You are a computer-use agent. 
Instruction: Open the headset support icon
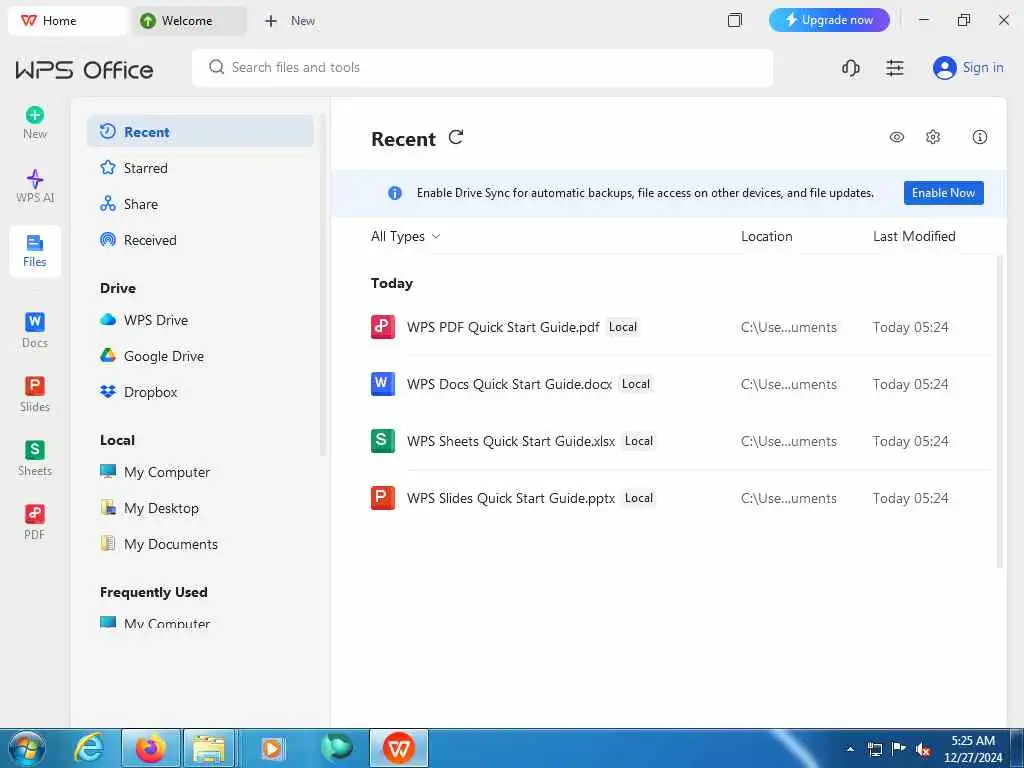click(x=850, y=68)
